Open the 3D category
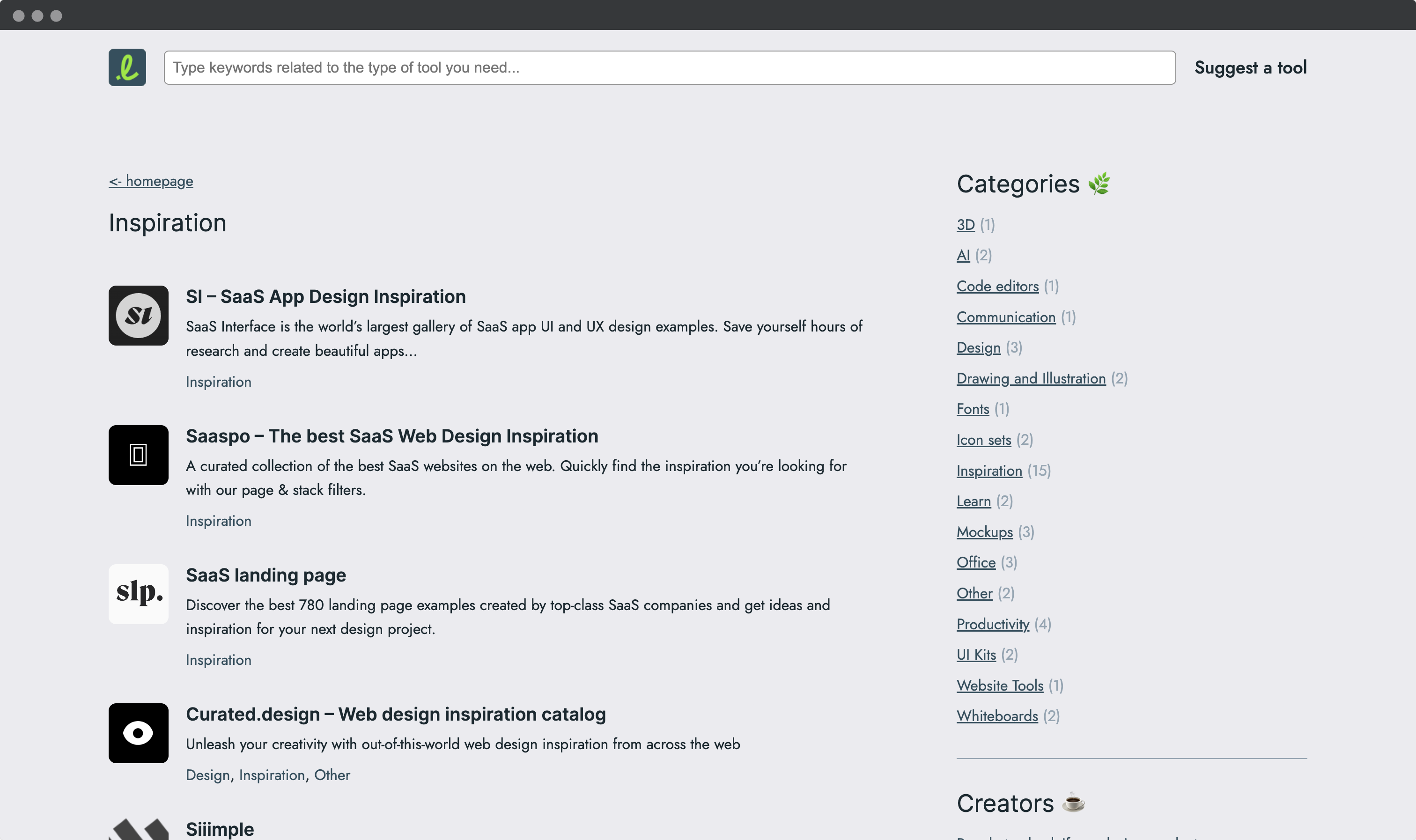The height and width of the screenshot is (840, 1416). [x=966, y=225]
